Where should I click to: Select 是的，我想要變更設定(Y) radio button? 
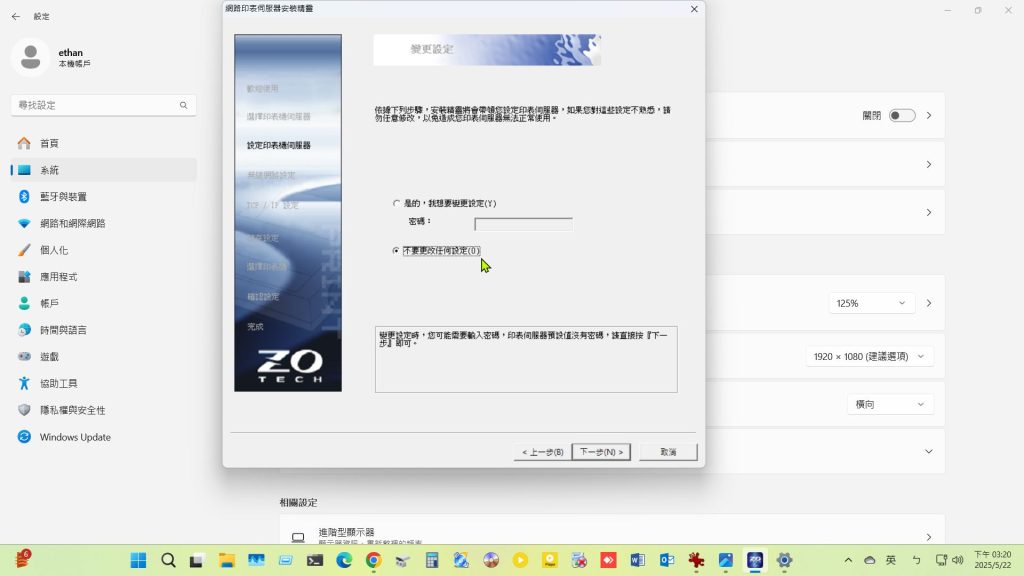point(397,204)
